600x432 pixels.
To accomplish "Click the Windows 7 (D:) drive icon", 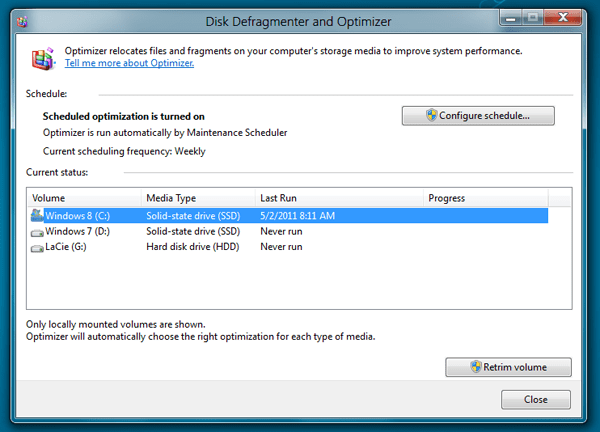I will 37,231.
